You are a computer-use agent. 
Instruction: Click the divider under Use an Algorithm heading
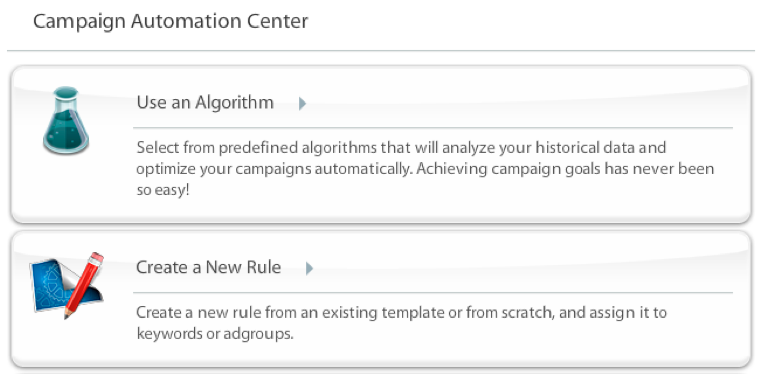pyautogui.click(x=433, y=128)
